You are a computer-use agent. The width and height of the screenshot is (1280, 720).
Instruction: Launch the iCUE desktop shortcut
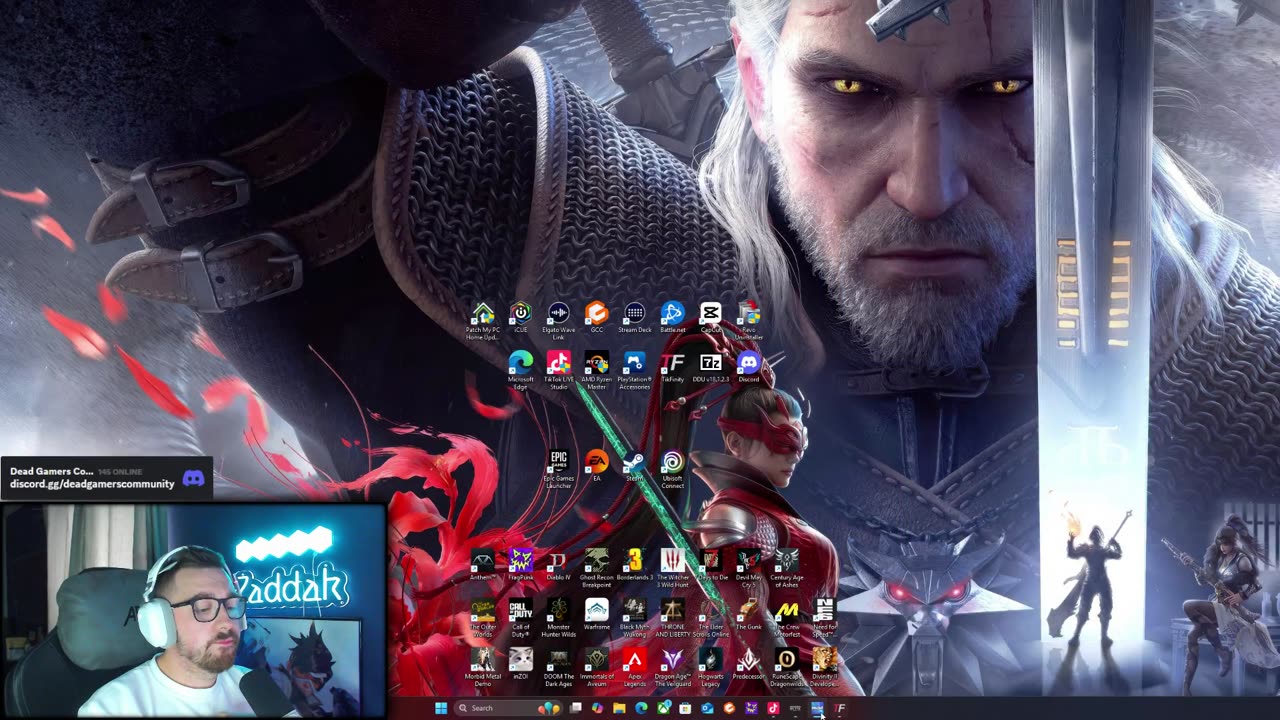pos(520,318)
